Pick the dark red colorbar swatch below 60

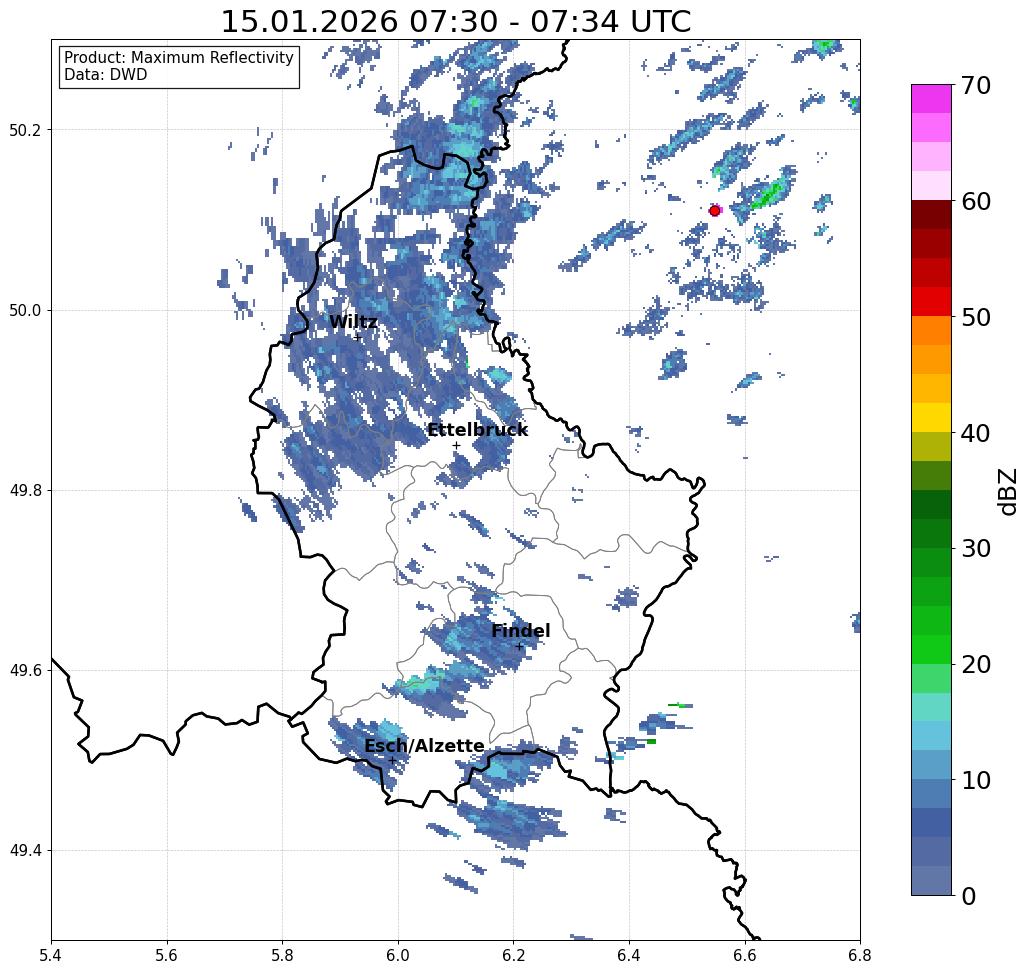(931, 215)
